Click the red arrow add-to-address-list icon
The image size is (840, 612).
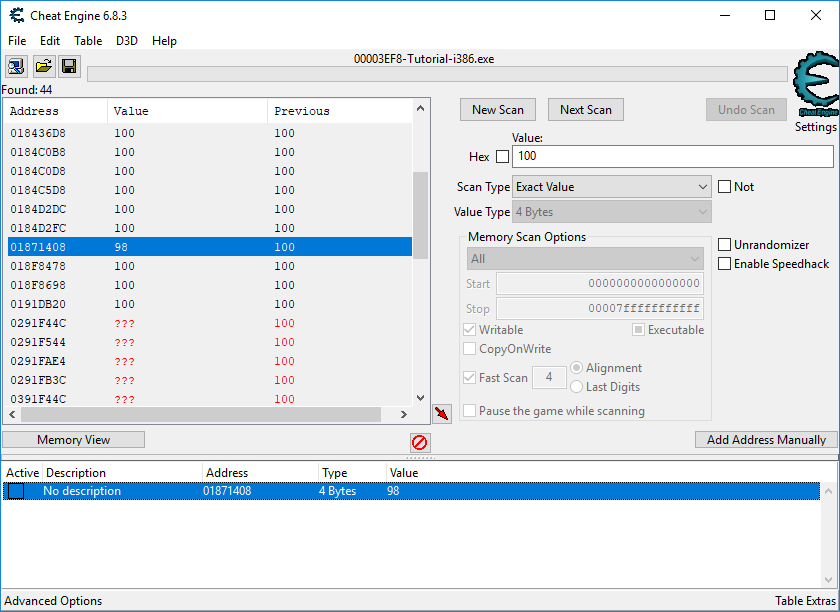click(x=442, y=414)
